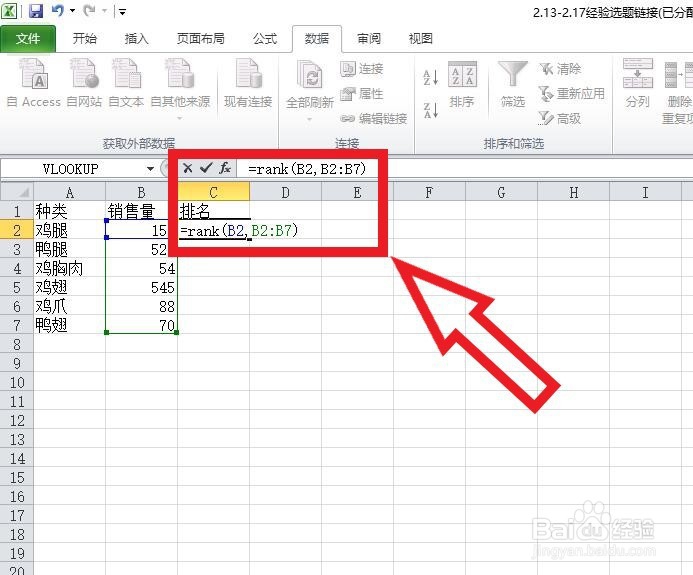The image size is (693, 575).
Task: Select column A header
Action: tap(69, 193)
